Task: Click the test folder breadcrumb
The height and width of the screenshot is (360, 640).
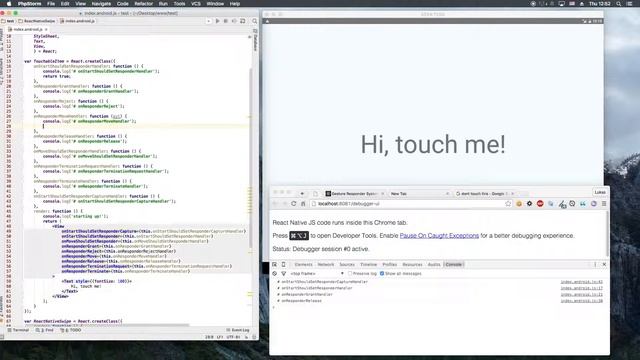Action: click(x=8, y=21)
